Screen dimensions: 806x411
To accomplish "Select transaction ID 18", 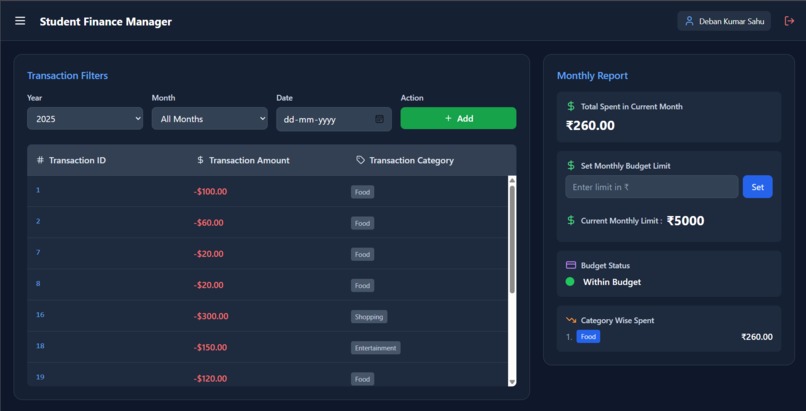I will click(40, 346).
